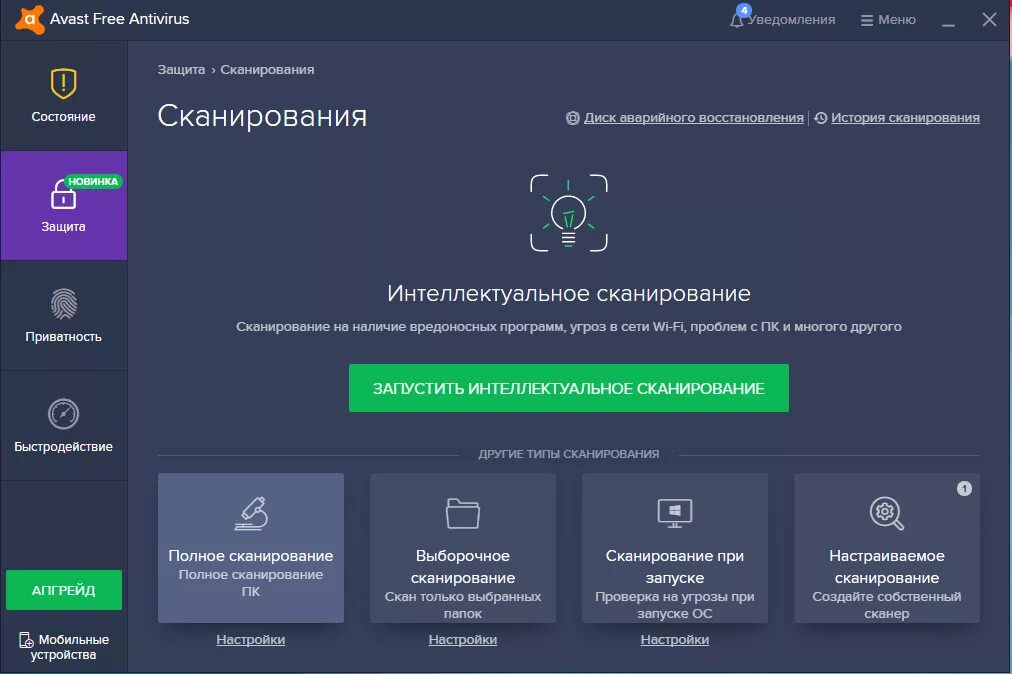The height and width of the screenshot is (674, 1012).
Task: Open Мобильные устройства link
Action: [x=64, y=647]
